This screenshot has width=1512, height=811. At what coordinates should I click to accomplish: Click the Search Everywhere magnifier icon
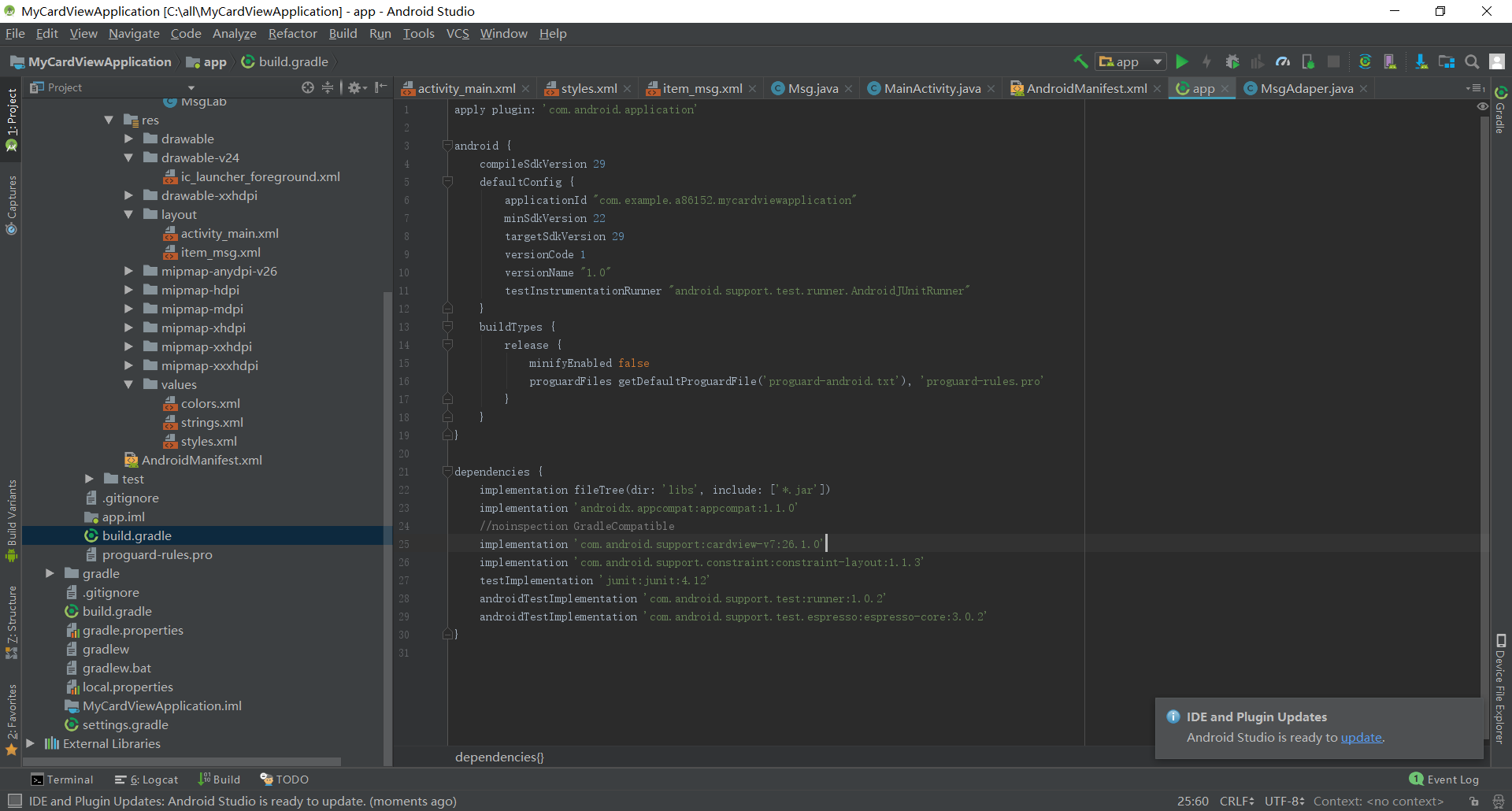(1471, 61)
